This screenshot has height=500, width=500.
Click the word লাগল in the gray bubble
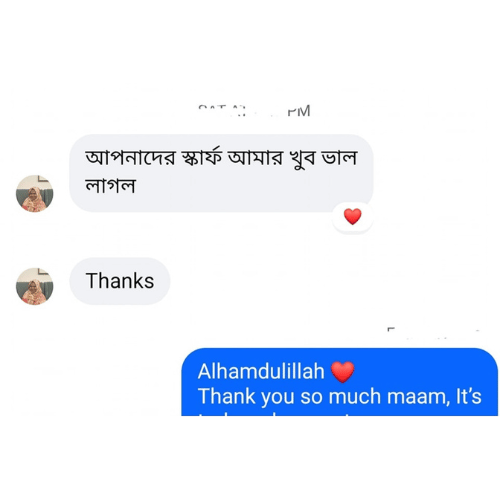(x=110, y=185)
